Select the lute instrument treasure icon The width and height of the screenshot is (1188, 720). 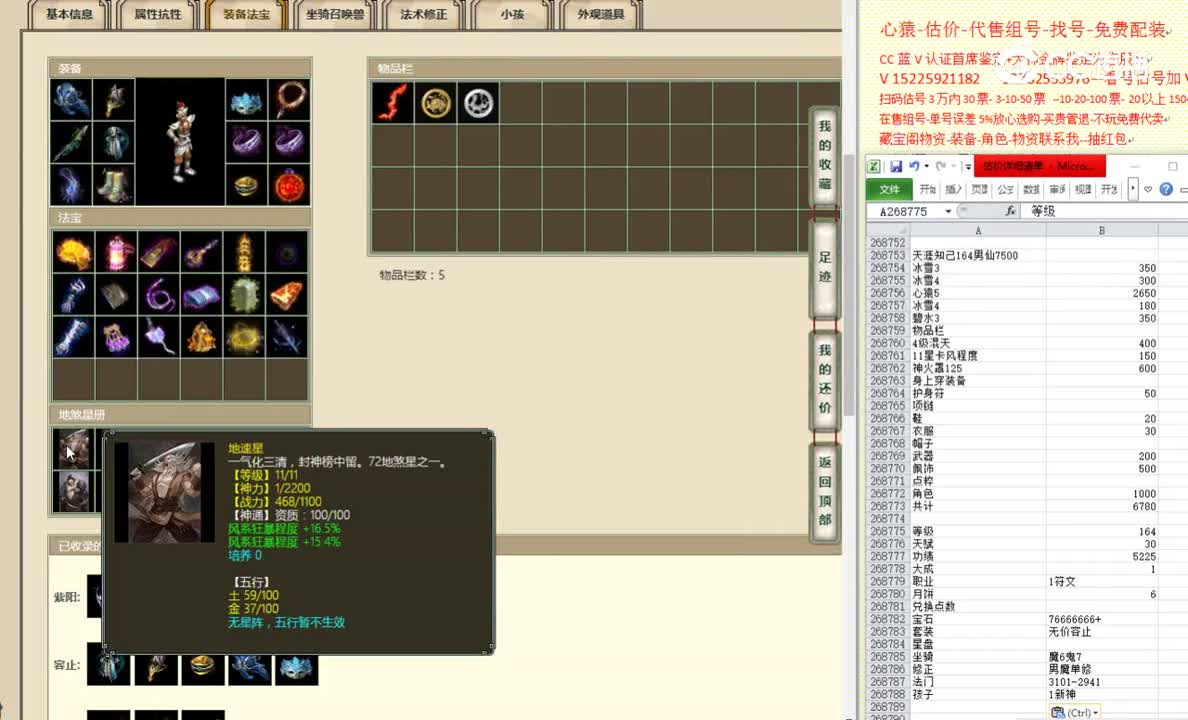(202, 252)
